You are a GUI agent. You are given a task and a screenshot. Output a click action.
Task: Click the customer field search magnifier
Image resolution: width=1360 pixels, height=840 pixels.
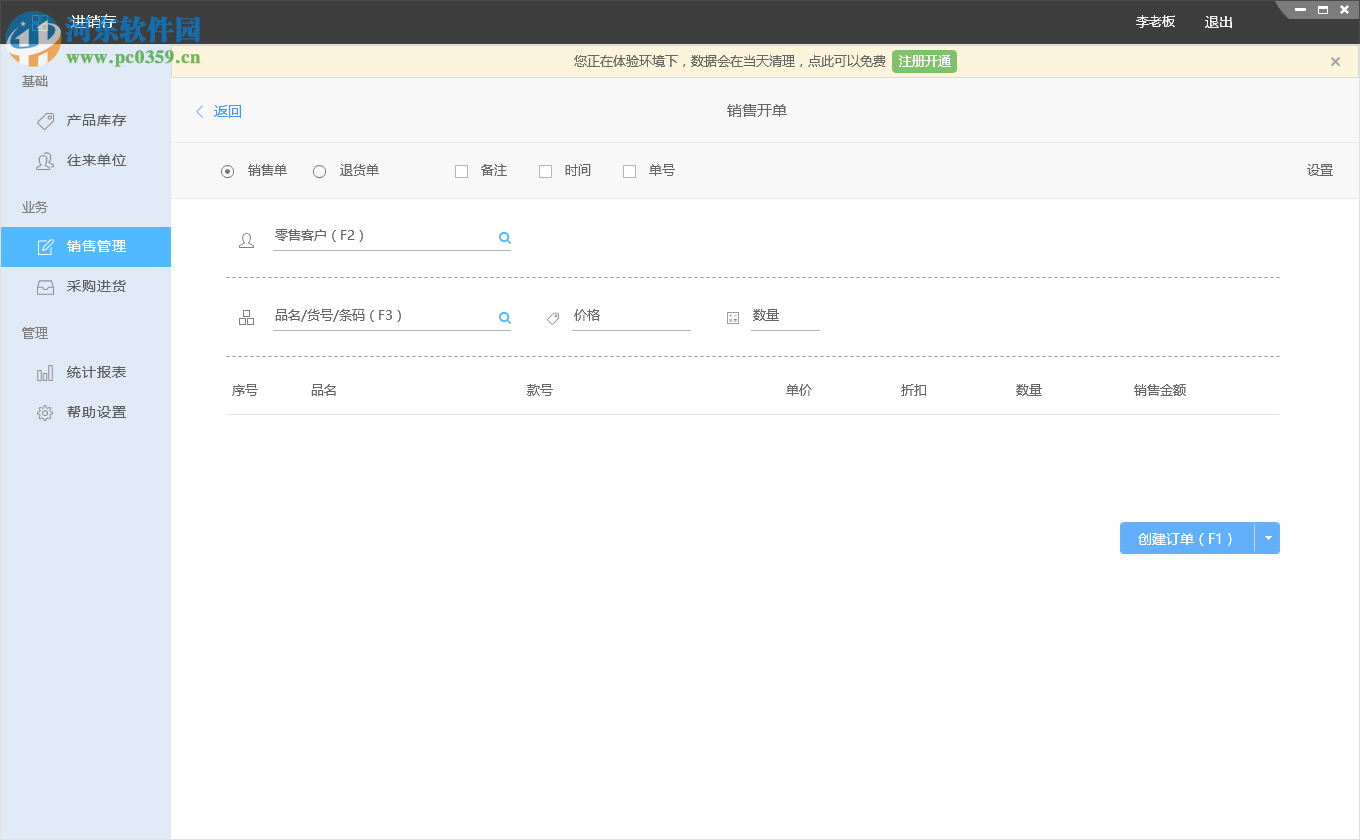click(x=505, y=238)
